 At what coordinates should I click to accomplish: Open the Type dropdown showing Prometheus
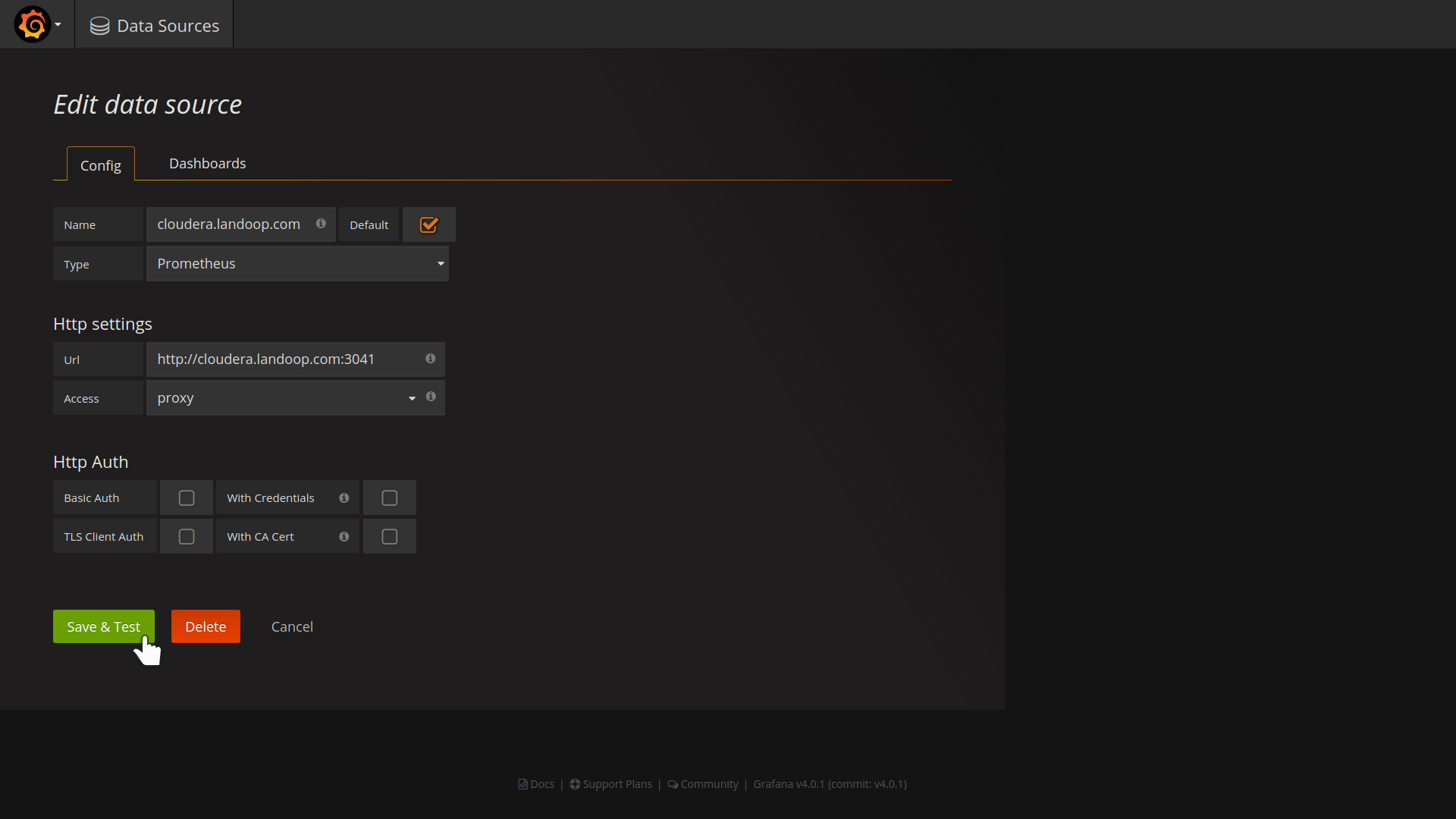(297, 263)
